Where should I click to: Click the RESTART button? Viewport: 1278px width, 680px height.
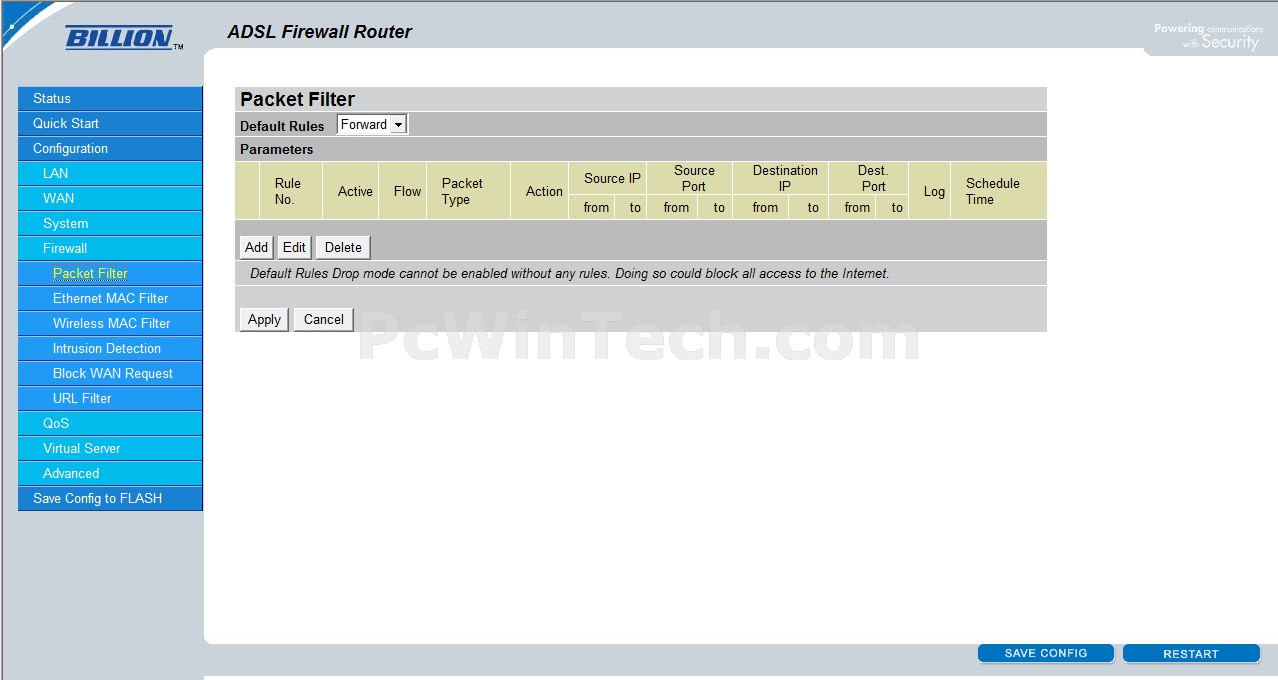1191,654
